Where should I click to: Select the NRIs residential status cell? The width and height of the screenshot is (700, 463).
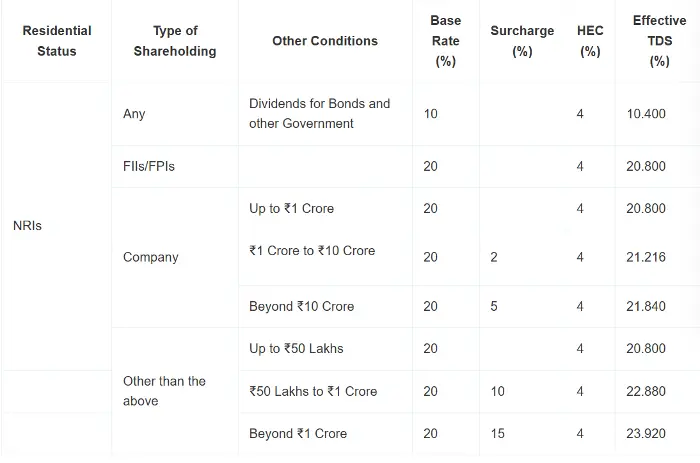(27, 225)
